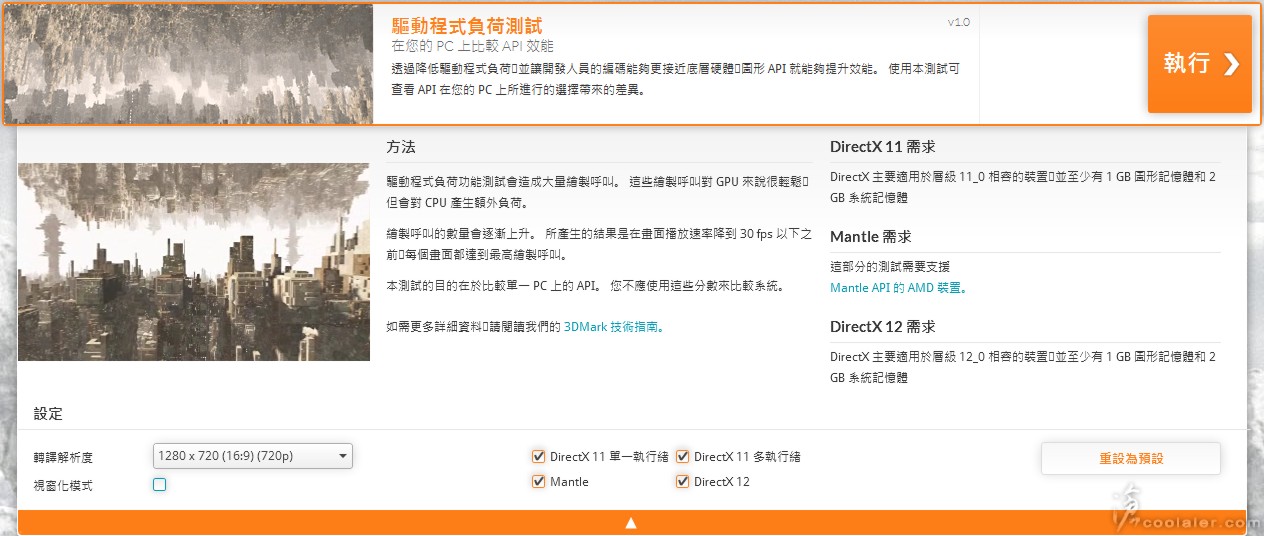Toggle the Mantle checkbox
This screenshot has height=536, width=1264.
(x=539, y=482)
